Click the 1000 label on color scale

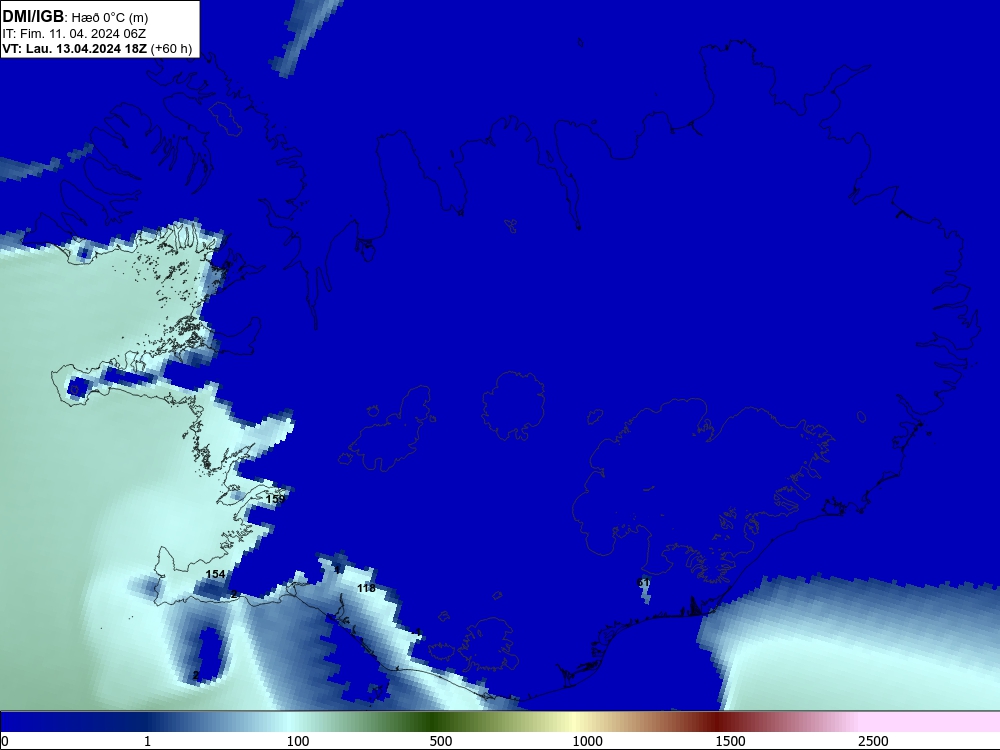point(587,741)
